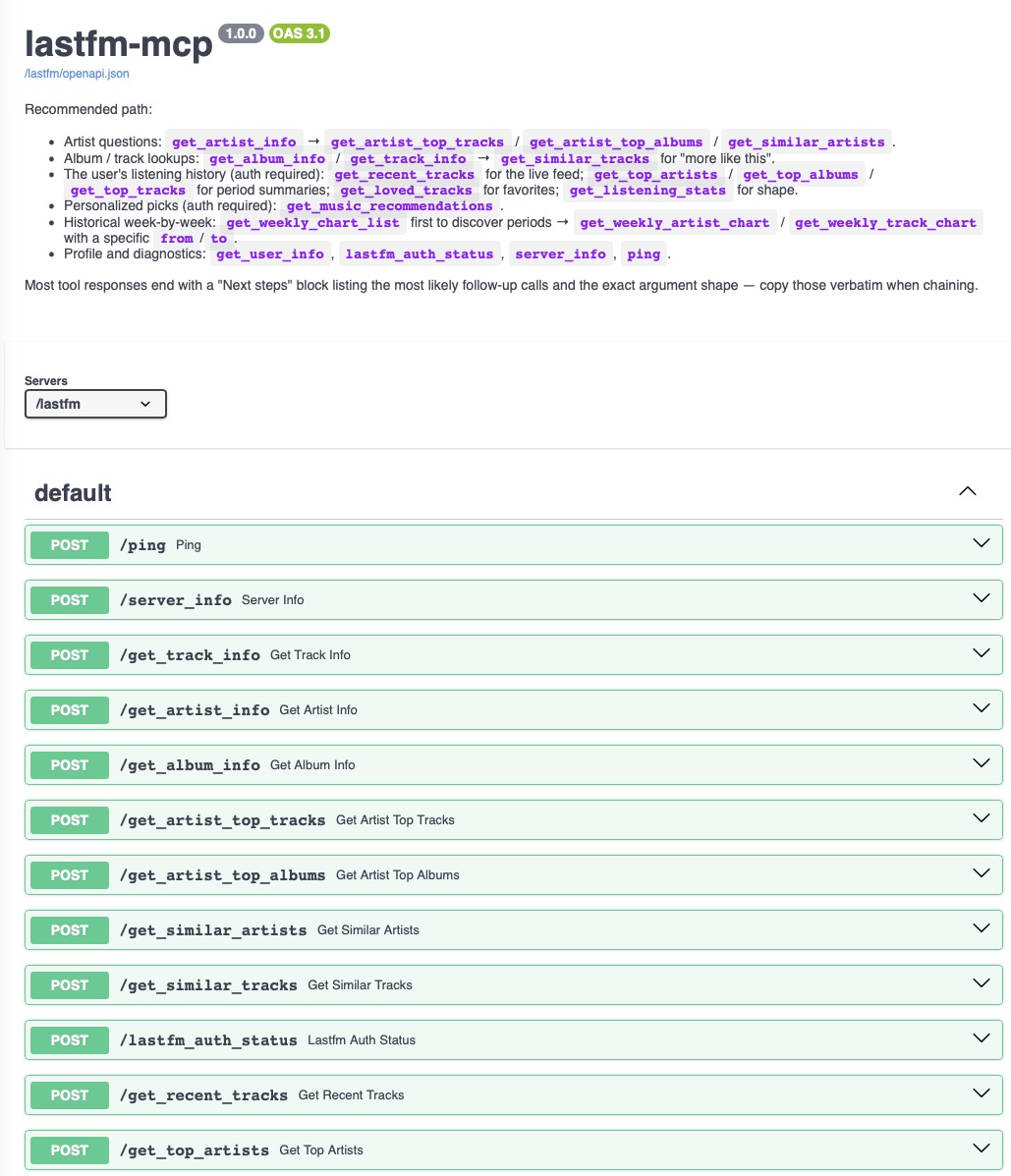Expand the /get_top_artists chevron icon
This screenshot has height=1176, width=1011.
click(981, 1148)
